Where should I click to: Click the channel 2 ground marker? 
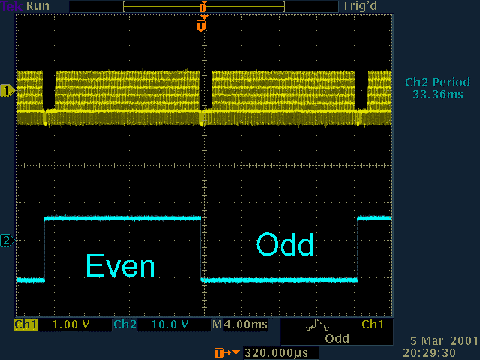[7, 240]
